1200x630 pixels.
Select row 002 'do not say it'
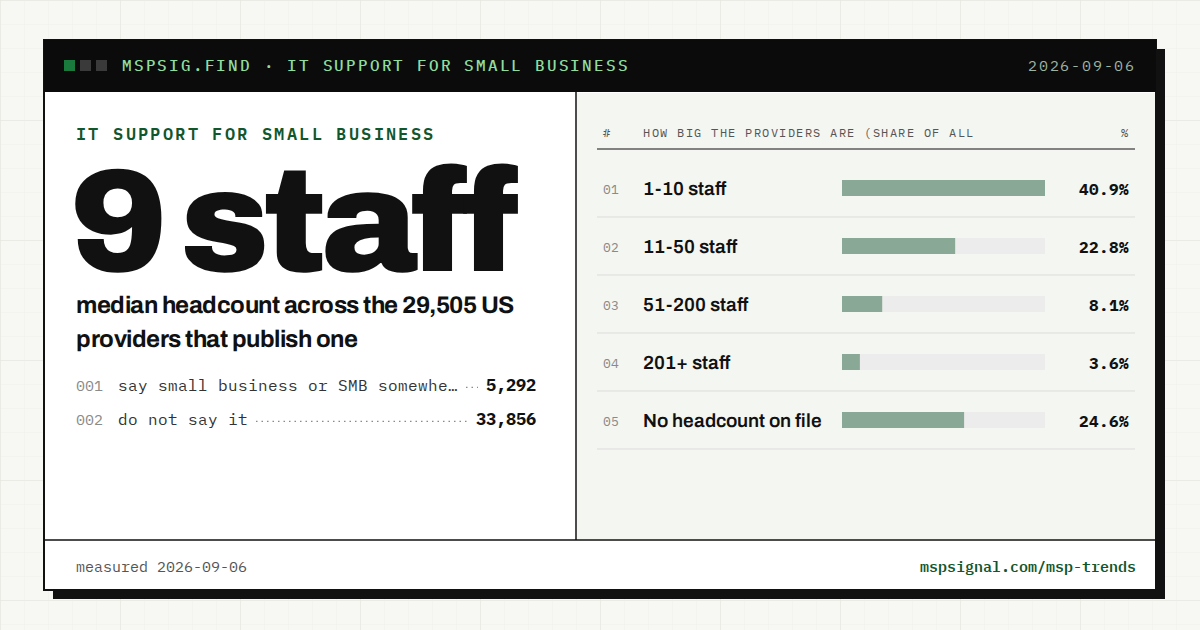[306, 419]
